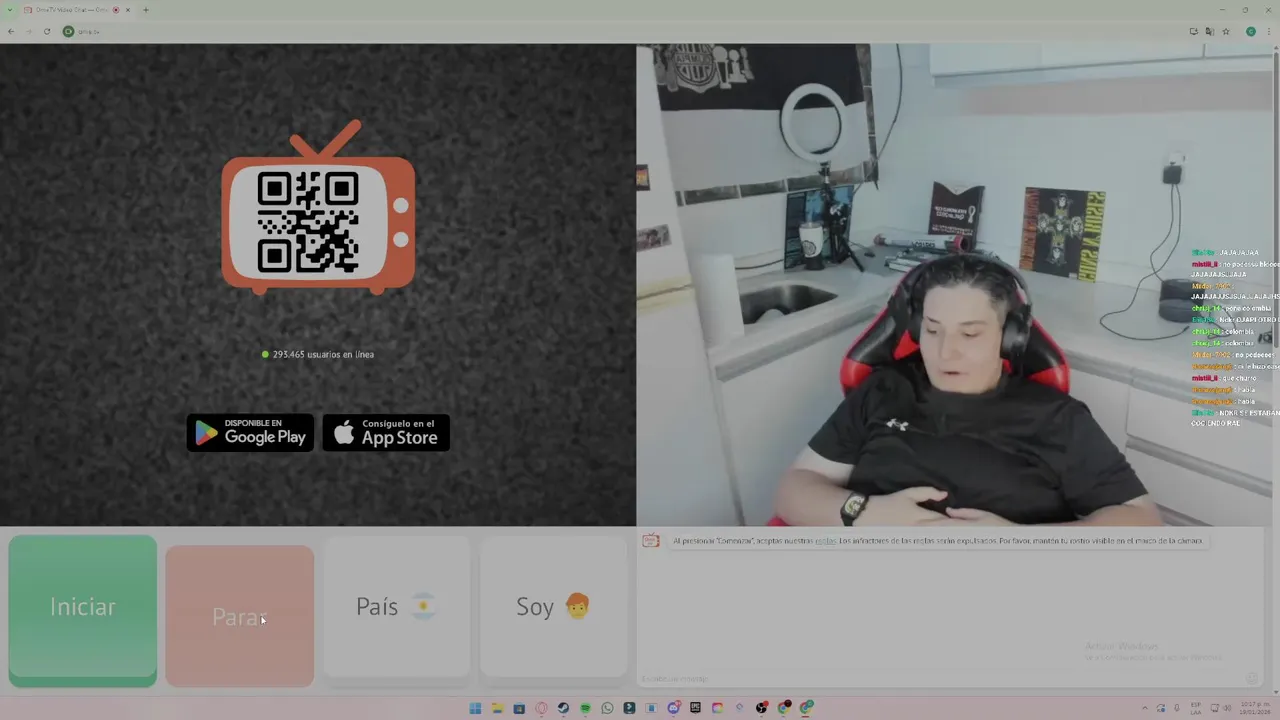Open Opera GX from the taskbar
1280x720 pixels.
[x=541, y=708]
